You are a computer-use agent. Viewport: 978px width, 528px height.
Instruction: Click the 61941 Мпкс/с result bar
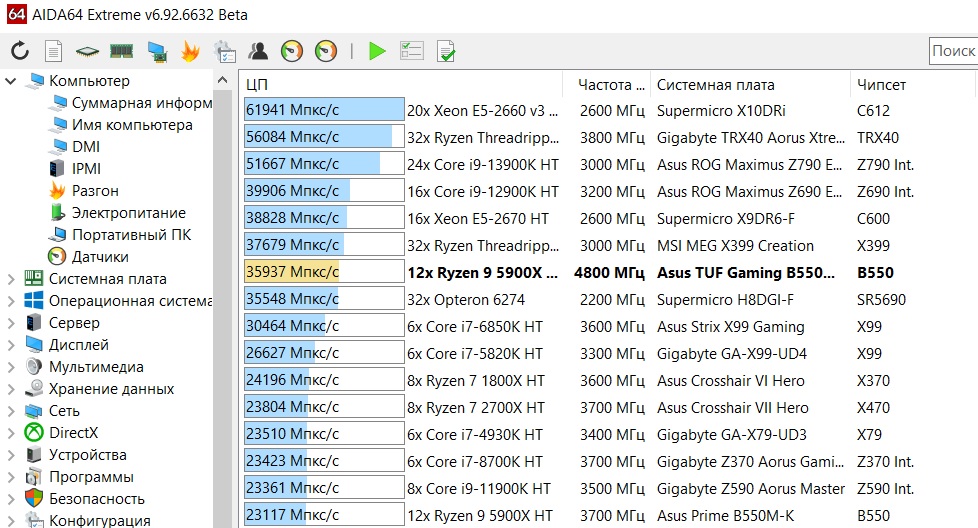324,110
